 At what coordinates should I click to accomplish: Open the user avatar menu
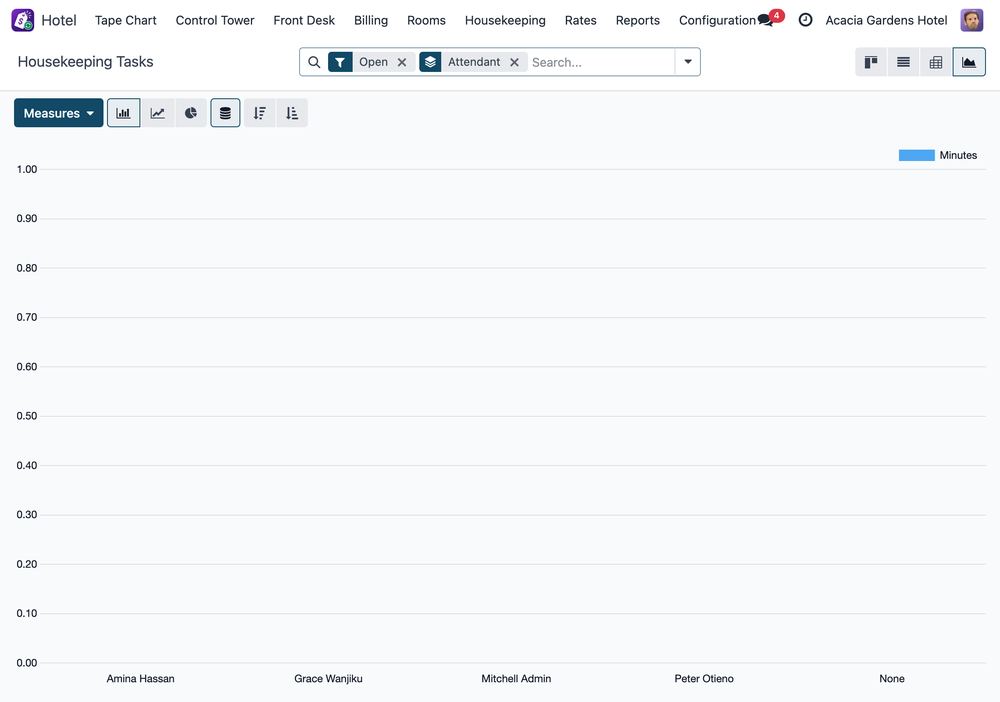pos(972,20)
